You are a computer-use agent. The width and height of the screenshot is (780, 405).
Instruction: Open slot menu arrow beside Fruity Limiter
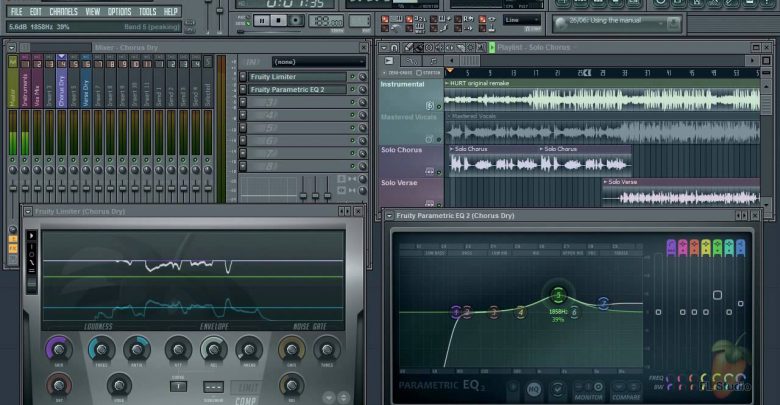coord(243,77)
